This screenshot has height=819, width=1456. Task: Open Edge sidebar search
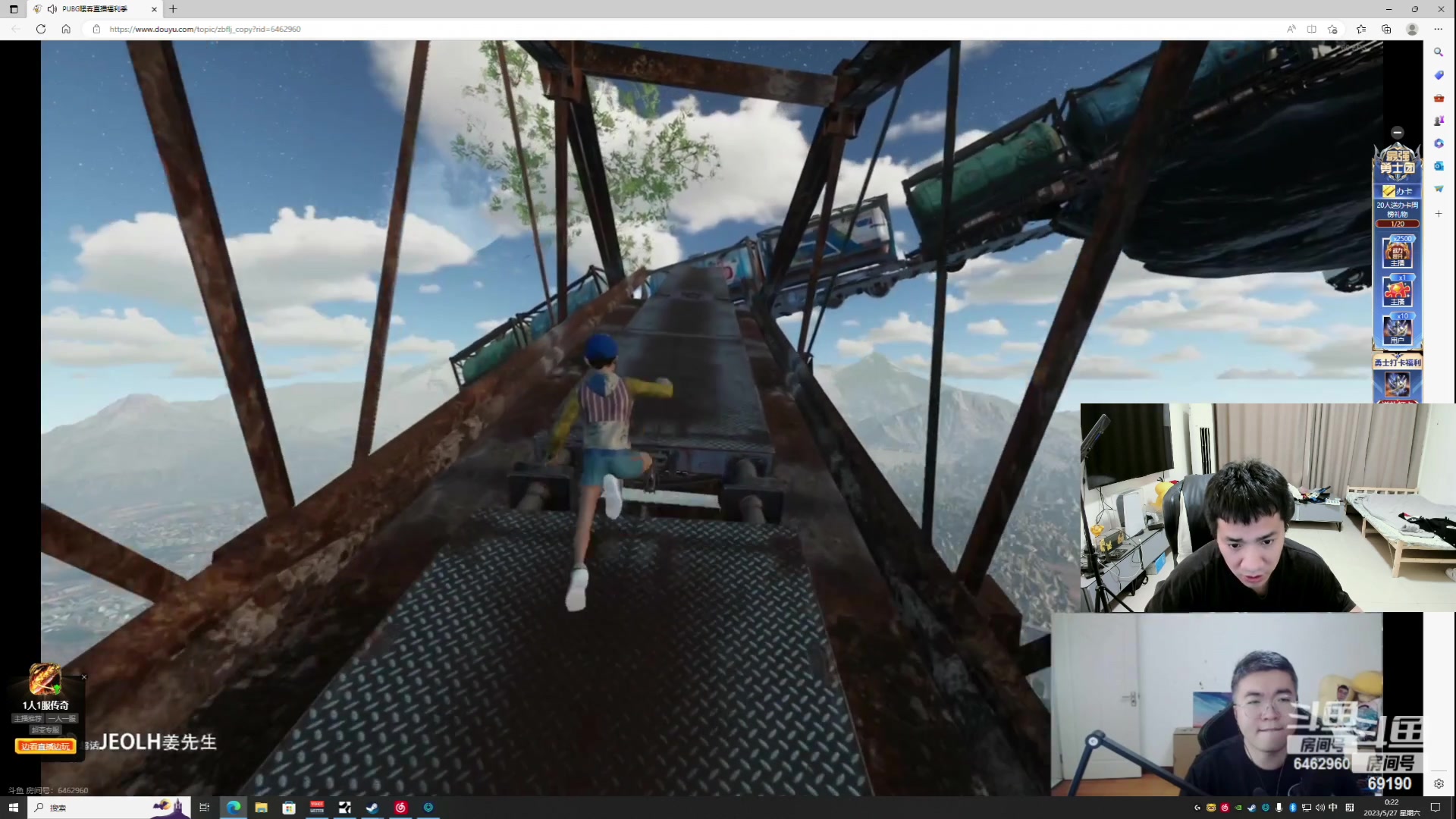1439,52
